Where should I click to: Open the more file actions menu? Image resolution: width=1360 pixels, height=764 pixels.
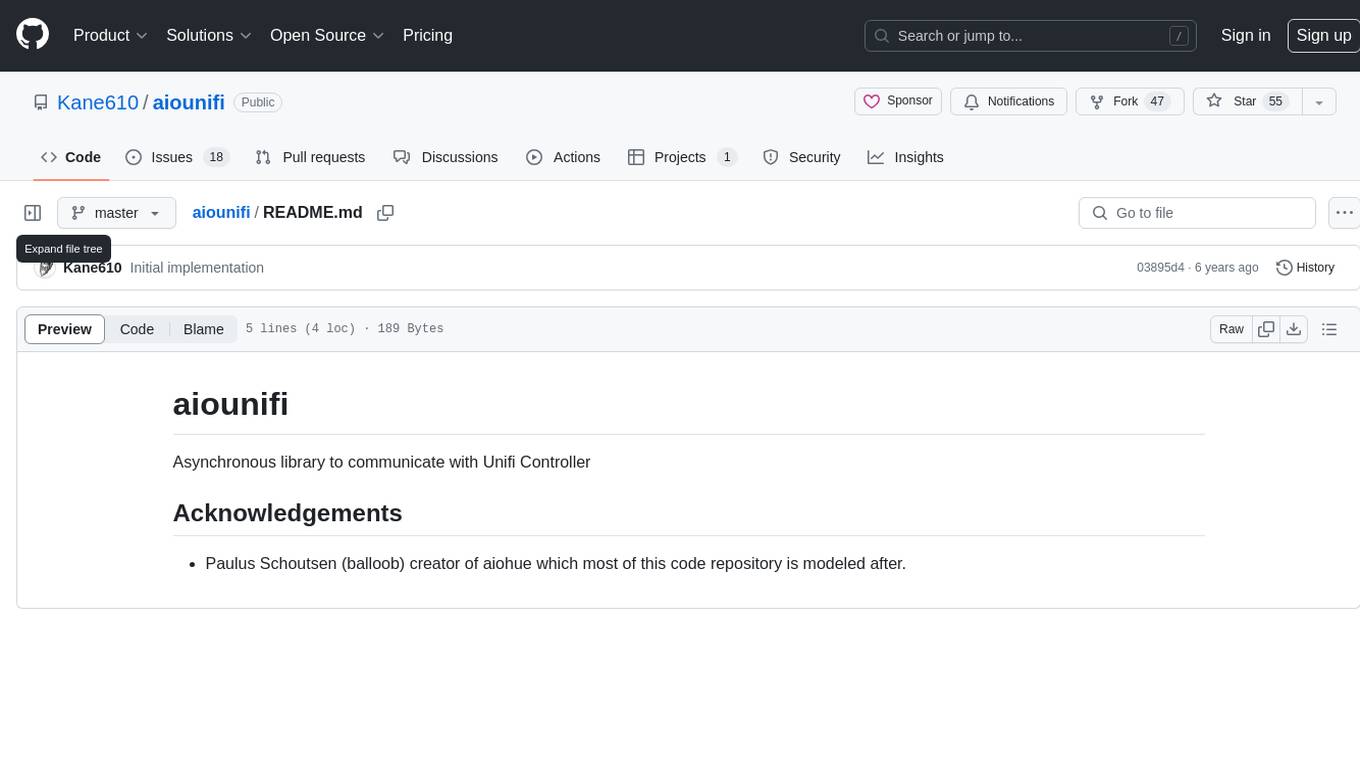(1344, 213)
